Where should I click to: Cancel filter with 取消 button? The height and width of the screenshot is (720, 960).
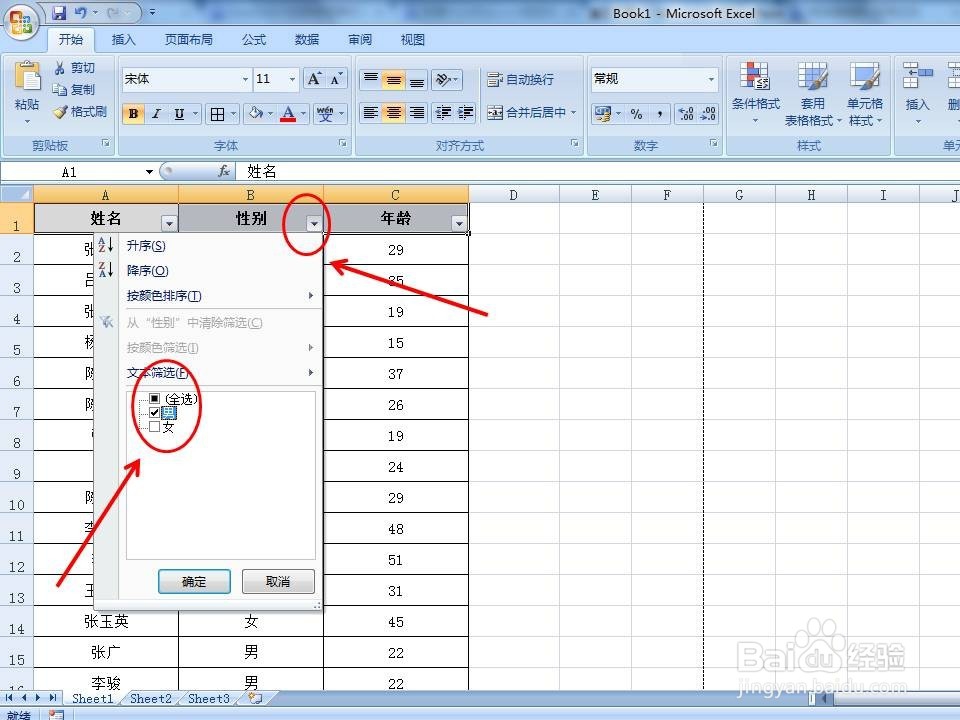pyautogui.click(x=278, y=582)
